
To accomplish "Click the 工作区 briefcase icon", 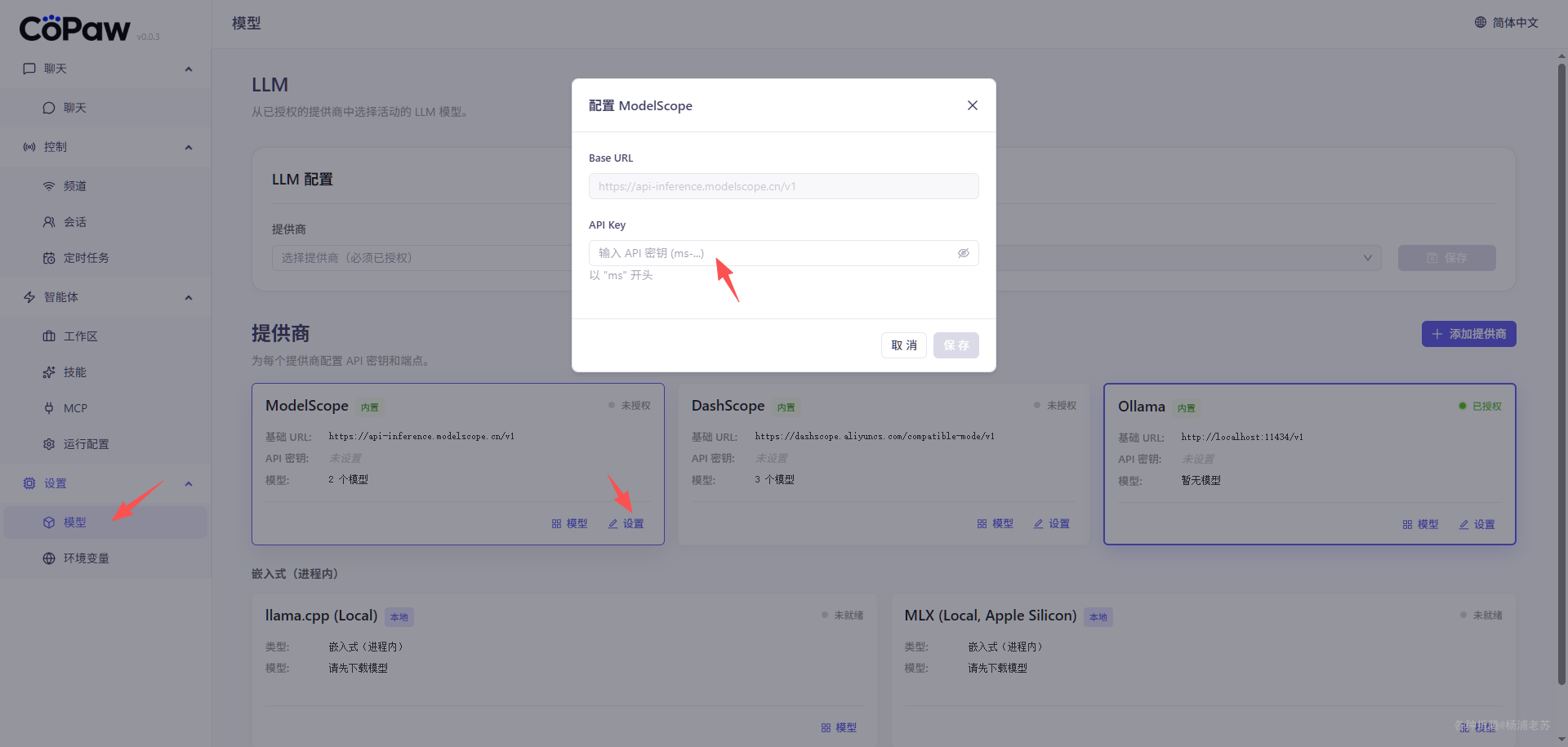I will [x=49, y=336].
